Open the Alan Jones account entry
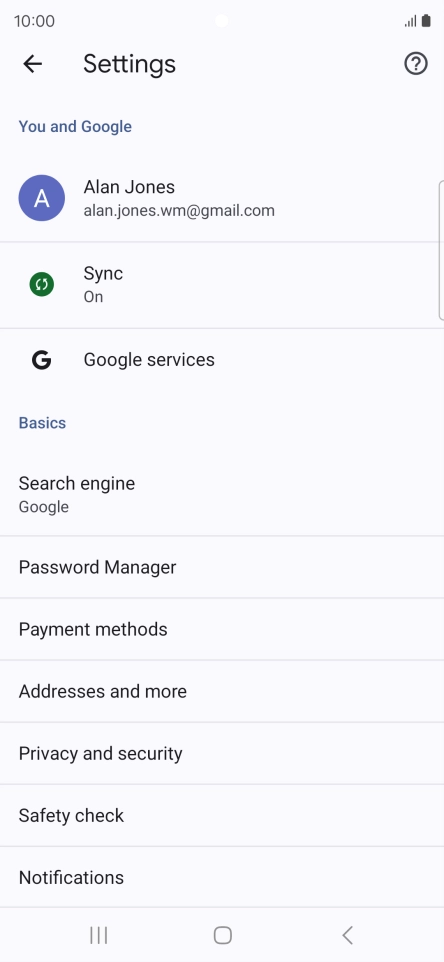The width and height of the screenshot is (444, 962). (x=222, y=198)
